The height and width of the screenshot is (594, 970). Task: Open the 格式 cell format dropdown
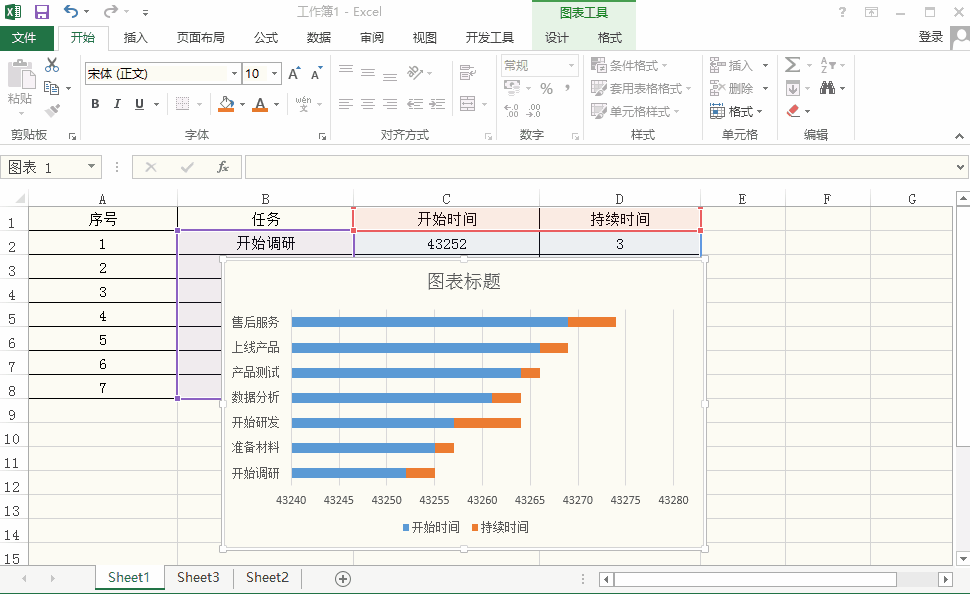point(738,111)
